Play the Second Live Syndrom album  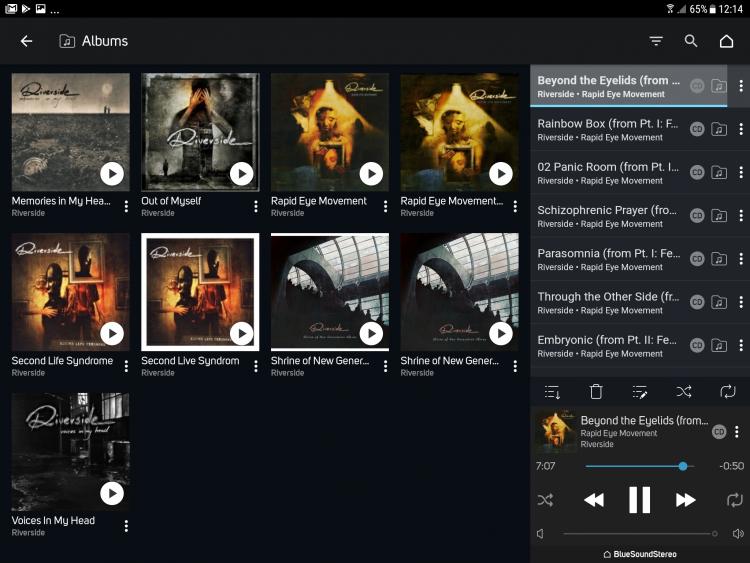pos(242,333)
